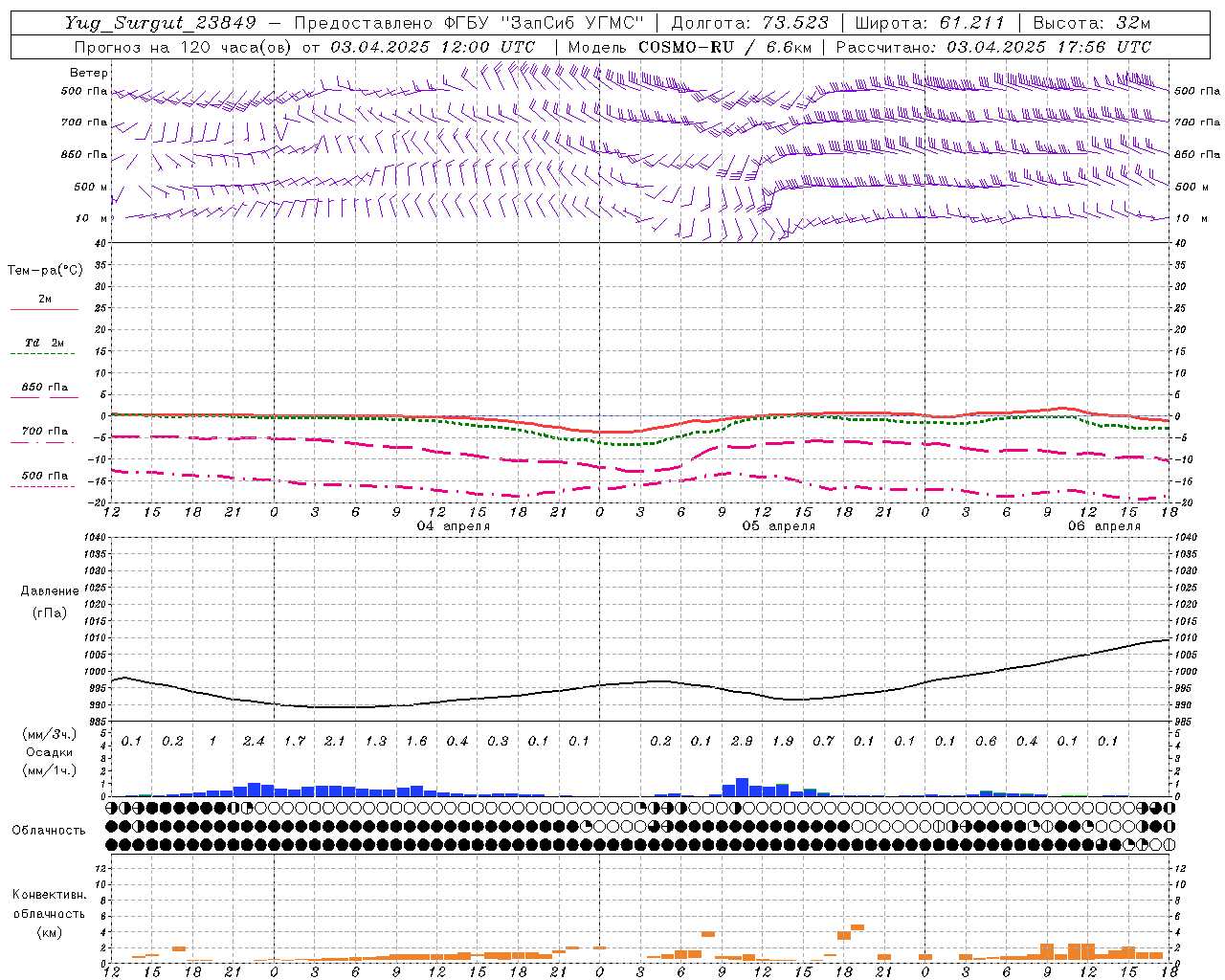Click the (мм/1ч.) precipitation unit label
Screen dimensions: 1225x980
point(50,770)
